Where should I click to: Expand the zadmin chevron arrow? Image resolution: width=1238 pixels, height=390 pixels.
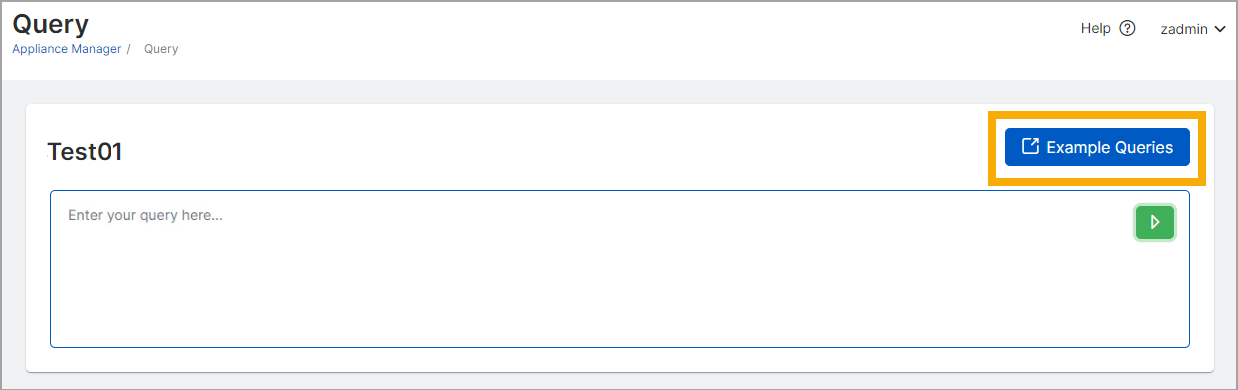point(1220,29)
